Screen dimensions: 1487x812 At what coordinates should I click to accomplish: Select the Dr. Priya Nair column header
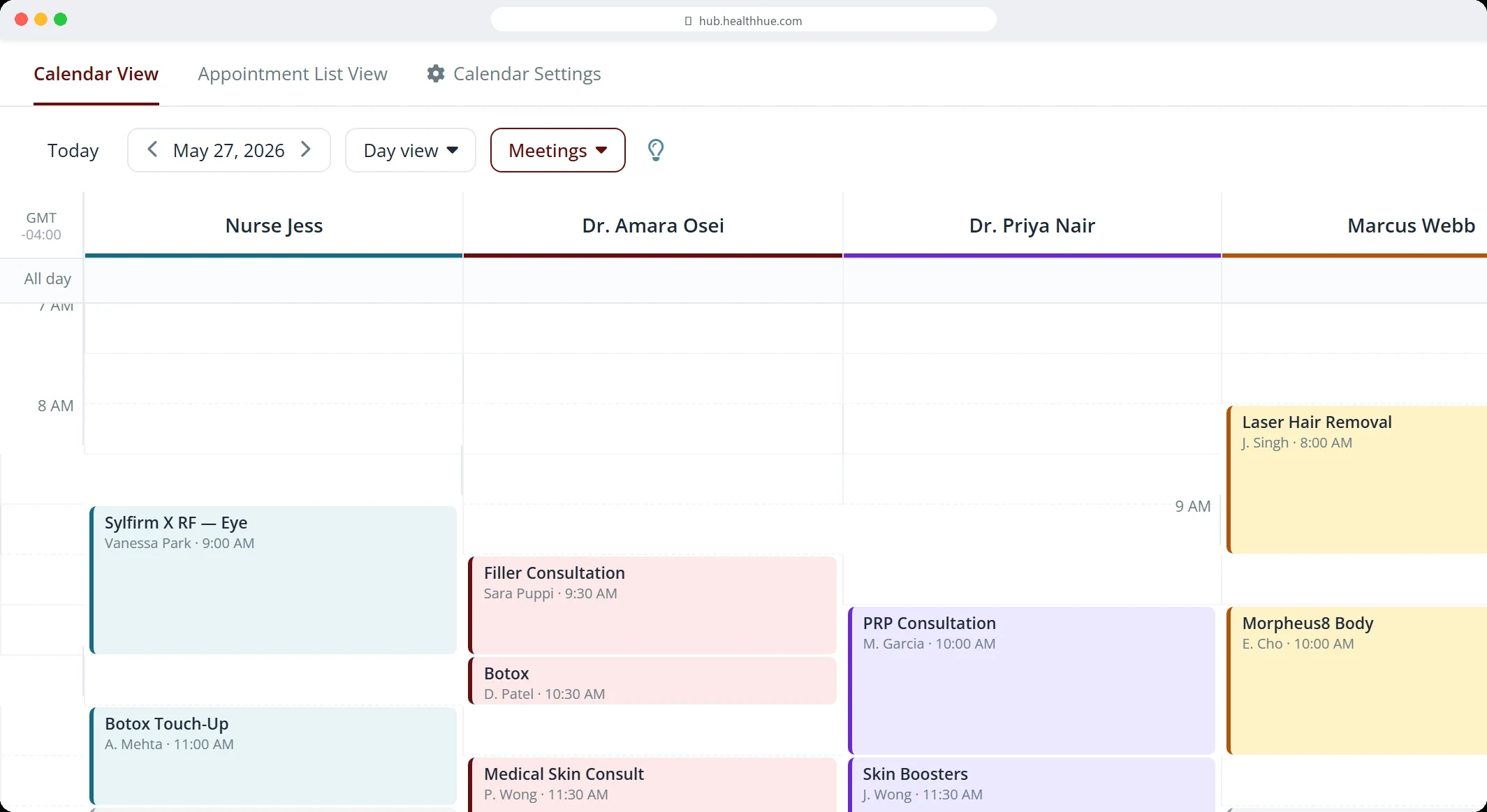click(x=1032, y=226)
